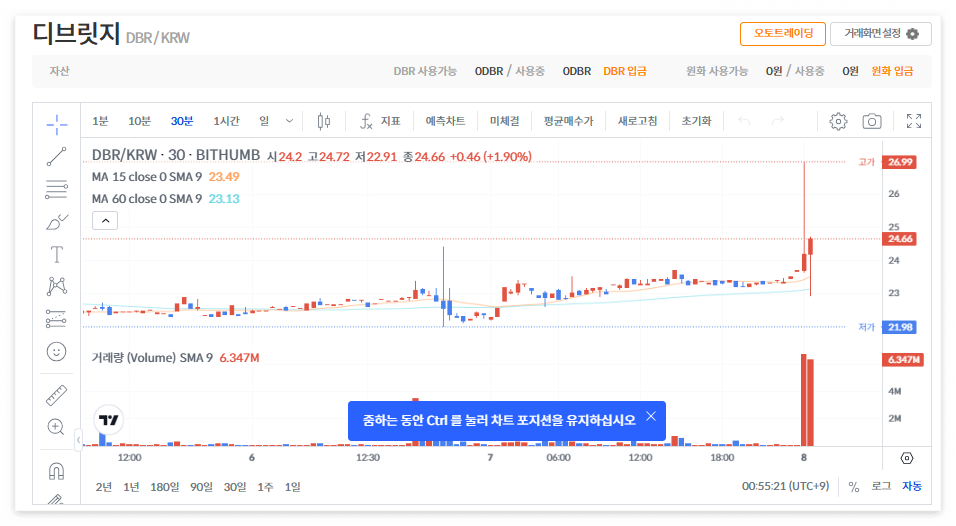Viewport: 956px width, 526px height.
Task: Open 오토트레이딩 auto trading
Action: click(x=783, y=34)
